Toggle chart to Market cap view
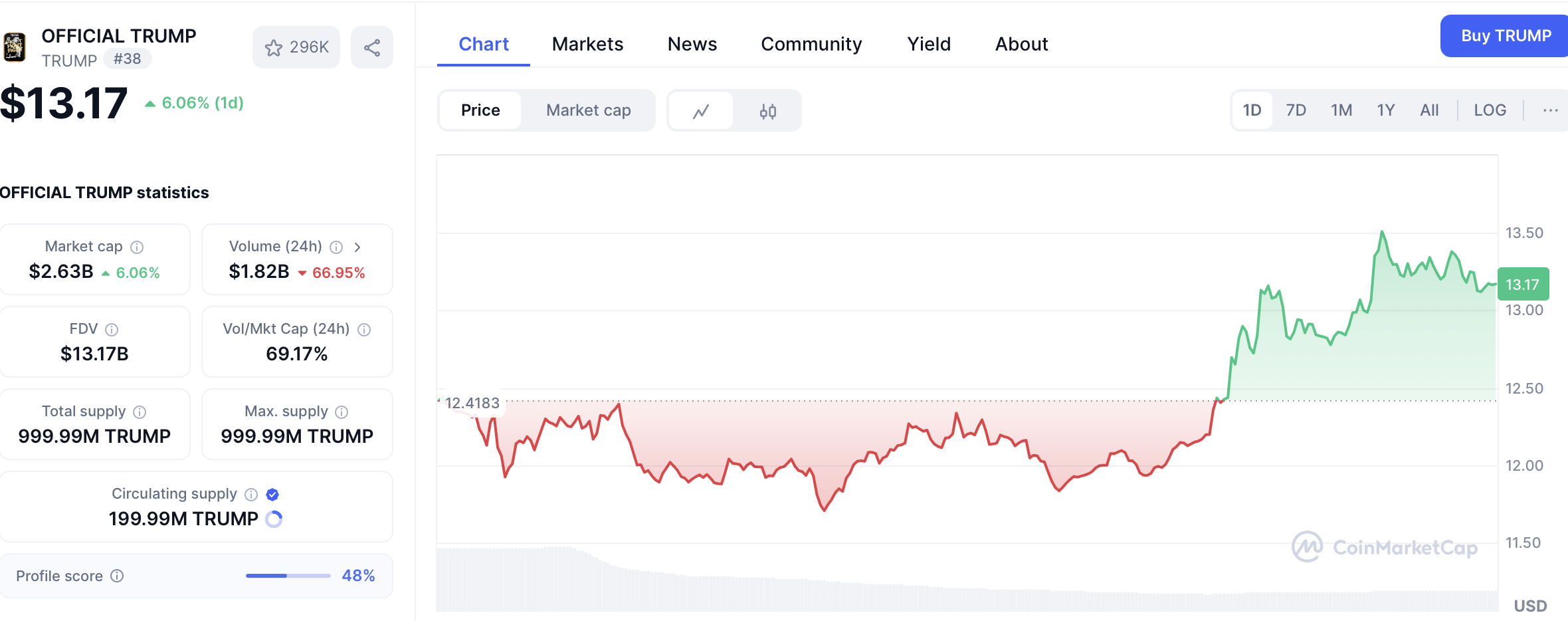Screen dimensions: 1568x621 [588, 110]
